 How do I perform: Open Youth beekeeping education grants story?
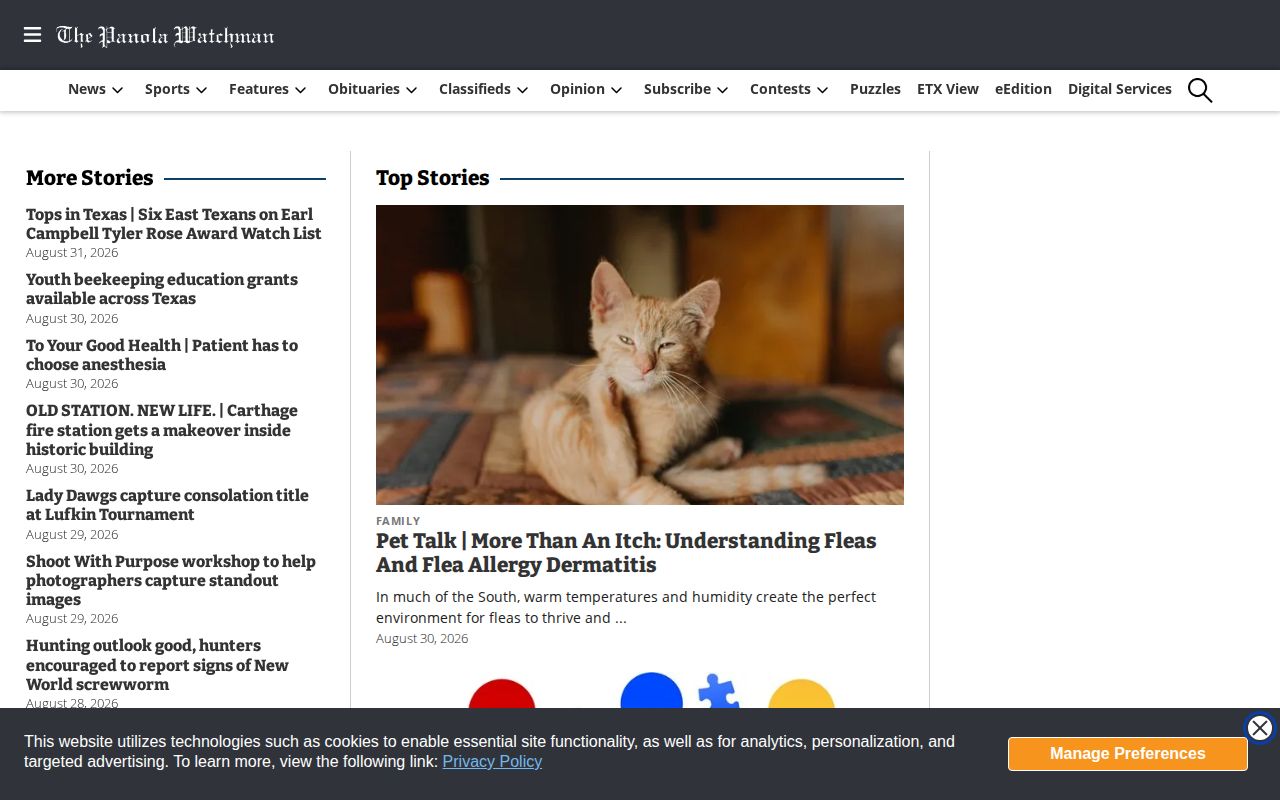coord(162,289)
